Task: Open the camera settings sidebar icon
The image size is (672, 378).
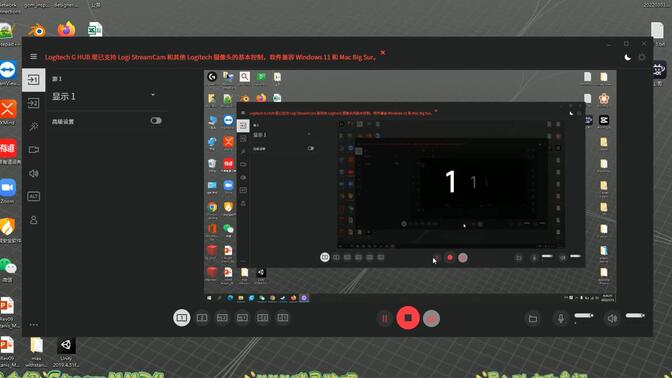Action: [x=33, y=150]
